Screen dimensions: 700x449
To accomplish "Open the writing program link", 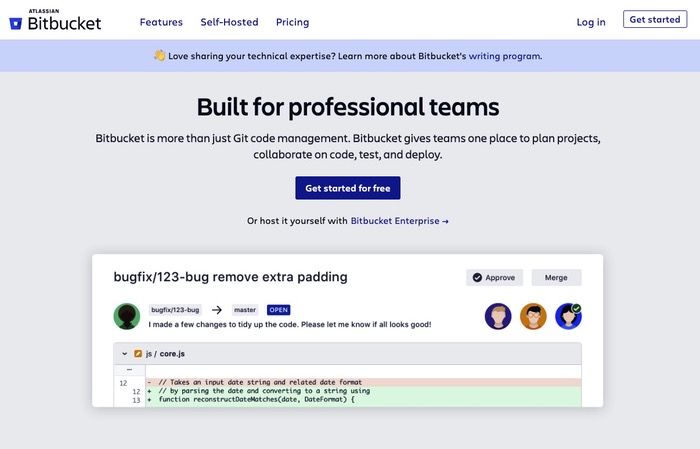I will 504,56.
